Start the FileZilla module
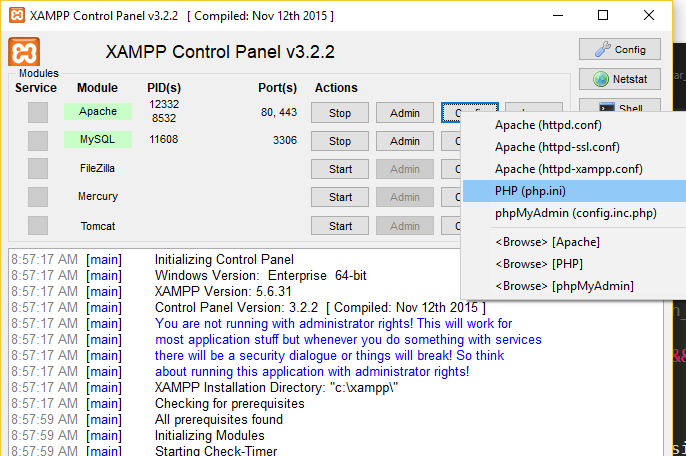 coord(340,169)
